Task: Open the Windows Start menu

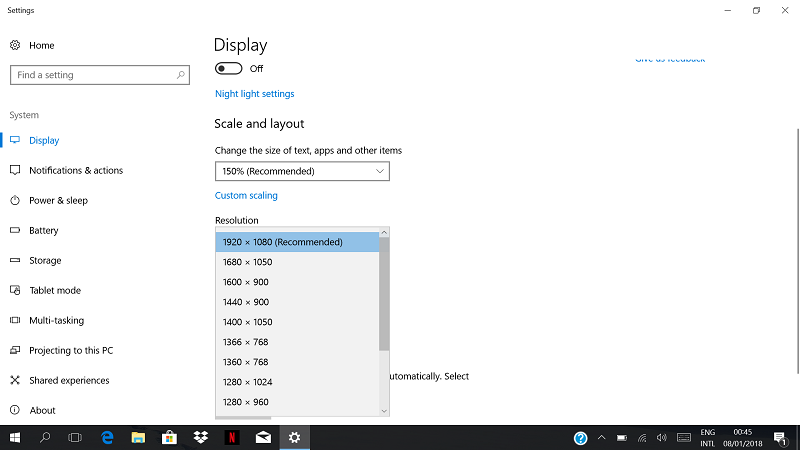Action: tap(15, 438)
